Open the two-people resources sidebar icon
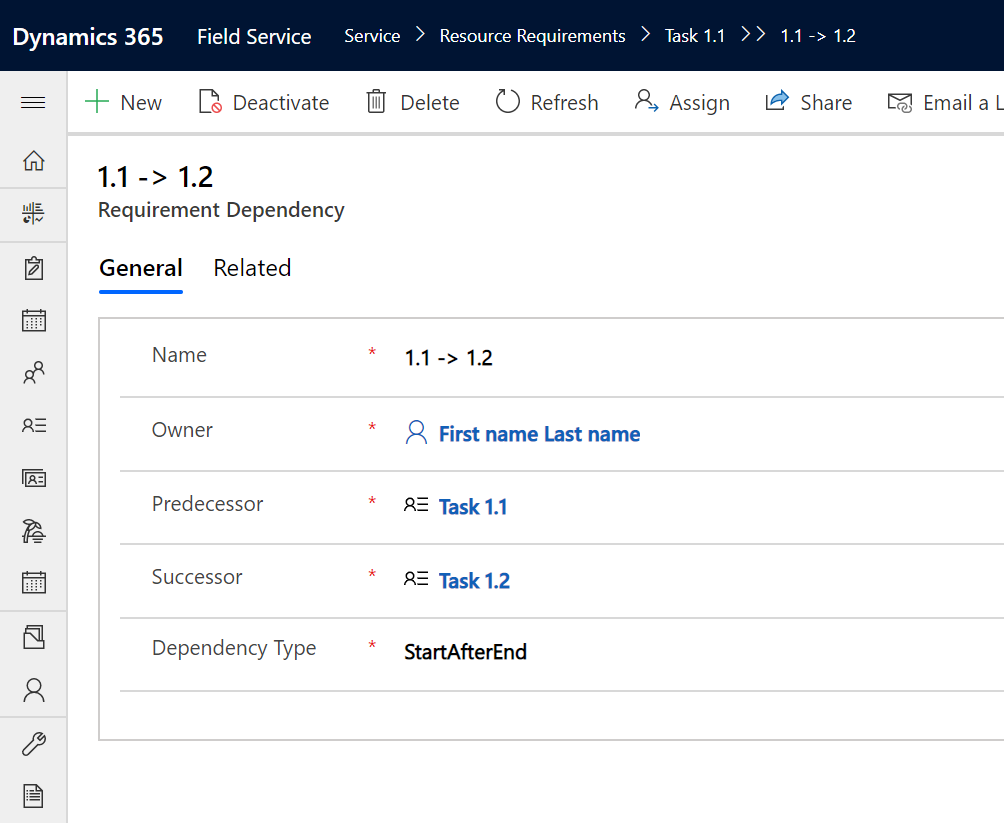Viewport: 1004px width, 823px height. point(33,373)
